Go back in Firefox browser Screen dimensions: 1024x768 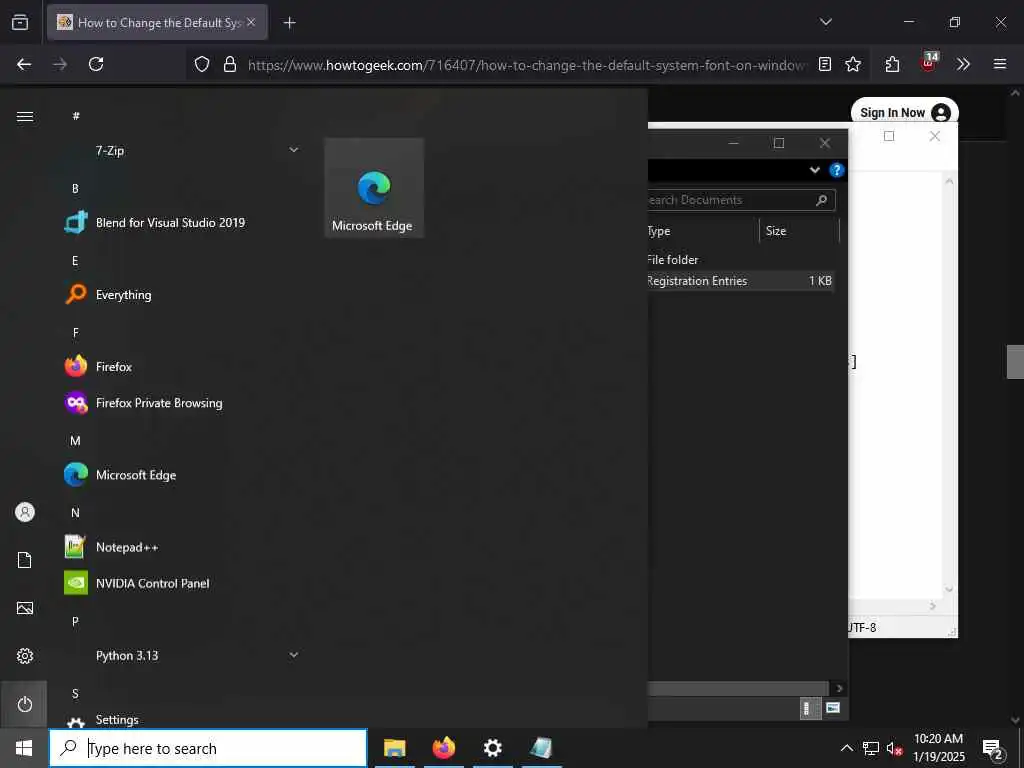point(24,64)
